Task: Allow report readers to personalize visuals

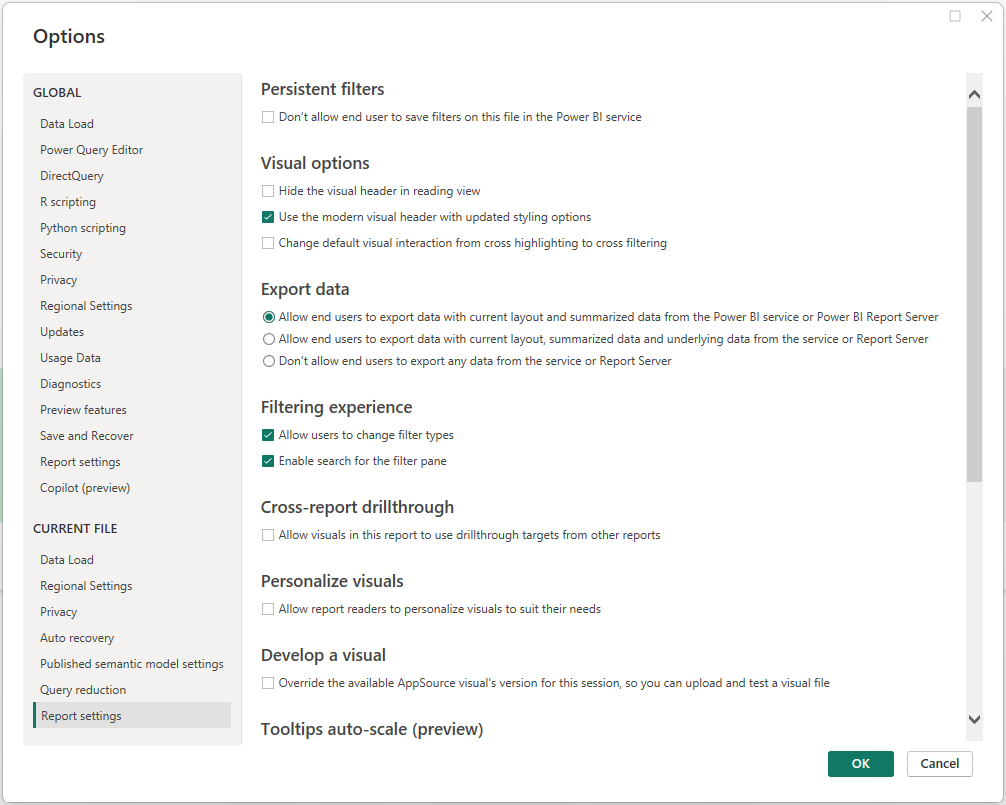Action: coord(268,609)
